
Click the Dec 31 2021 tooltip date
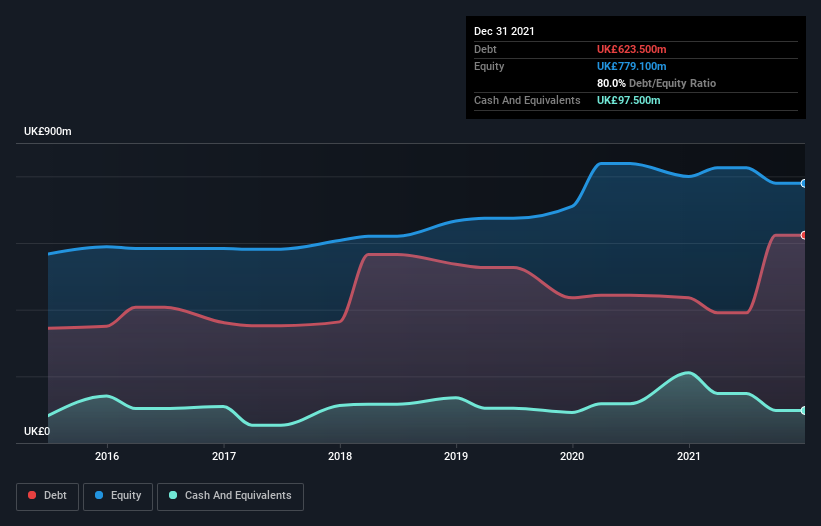pyautogui.click(x=504, y=31)
